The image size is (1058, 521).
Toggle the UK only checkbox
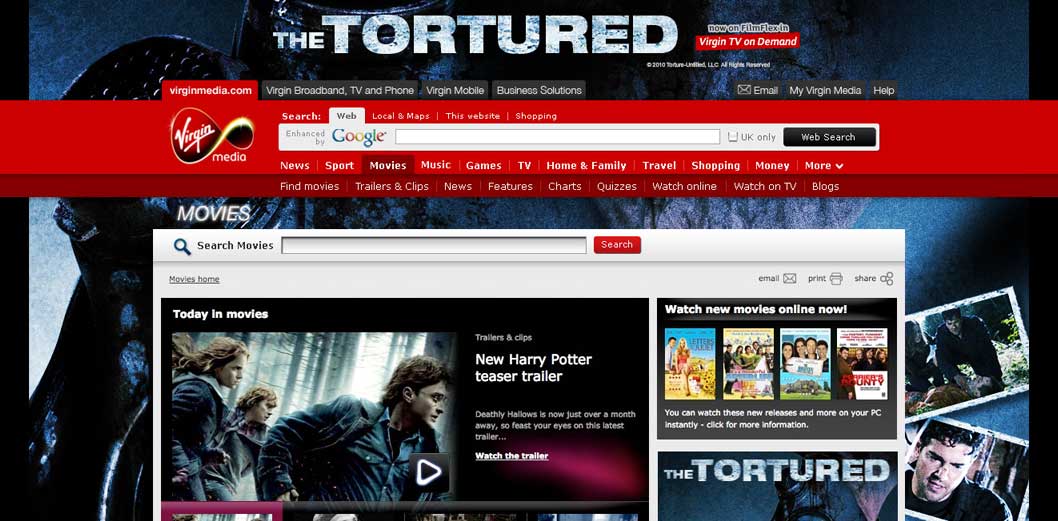coord(733,137)
